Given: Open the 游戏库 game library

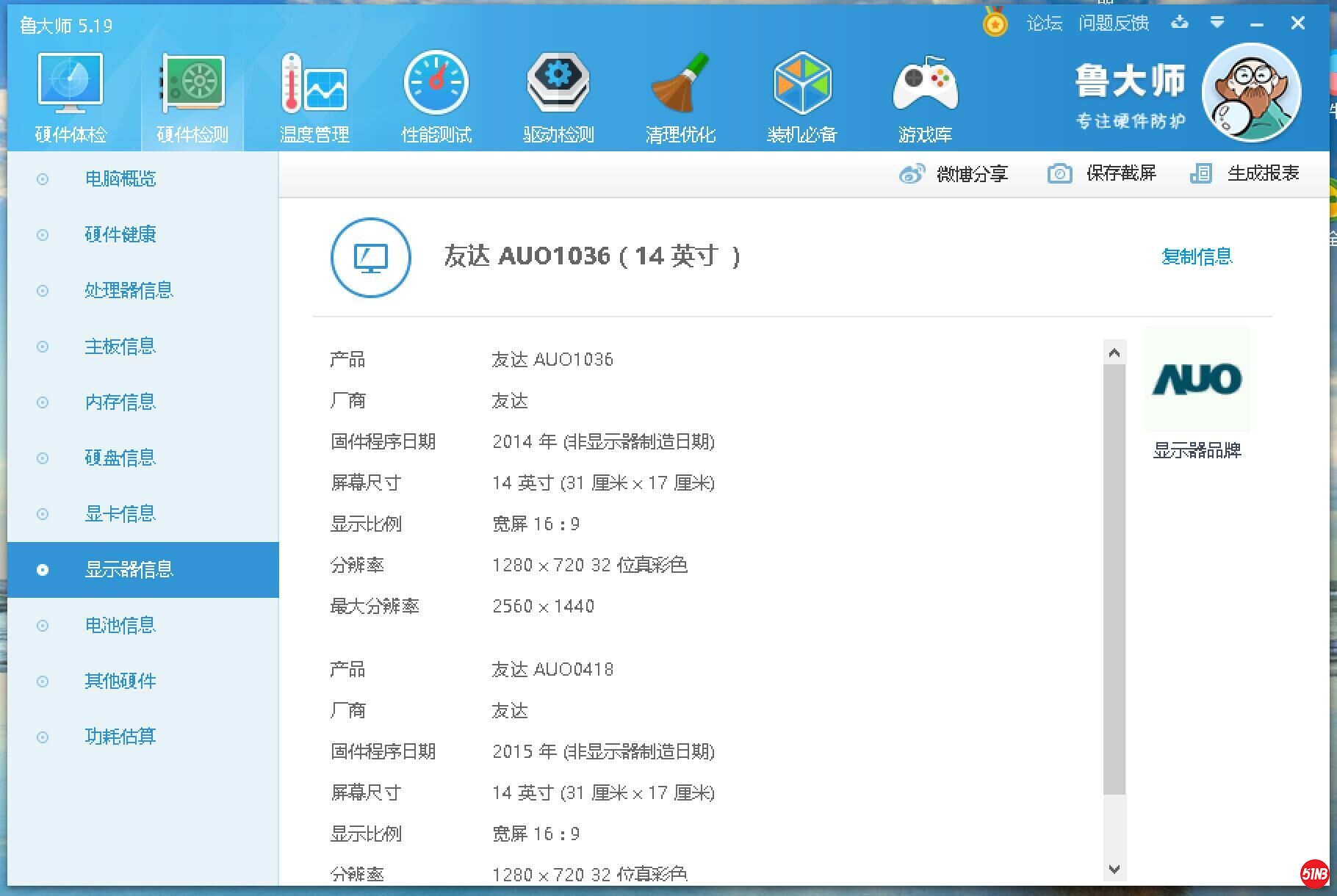Looking at the screenshot, I should coord(925,92).
